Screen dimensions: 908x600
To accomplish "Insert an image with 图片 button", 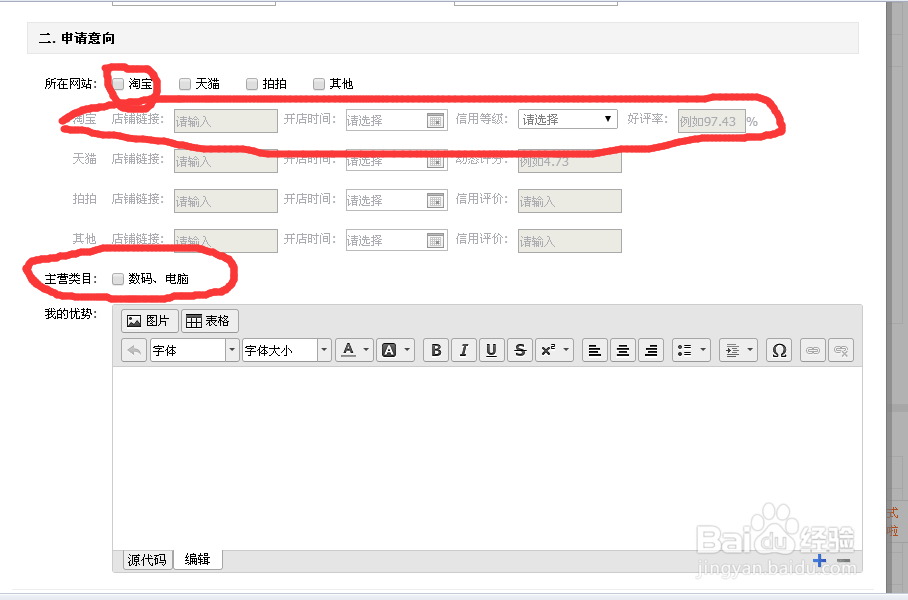I will (x=149, y=321).
